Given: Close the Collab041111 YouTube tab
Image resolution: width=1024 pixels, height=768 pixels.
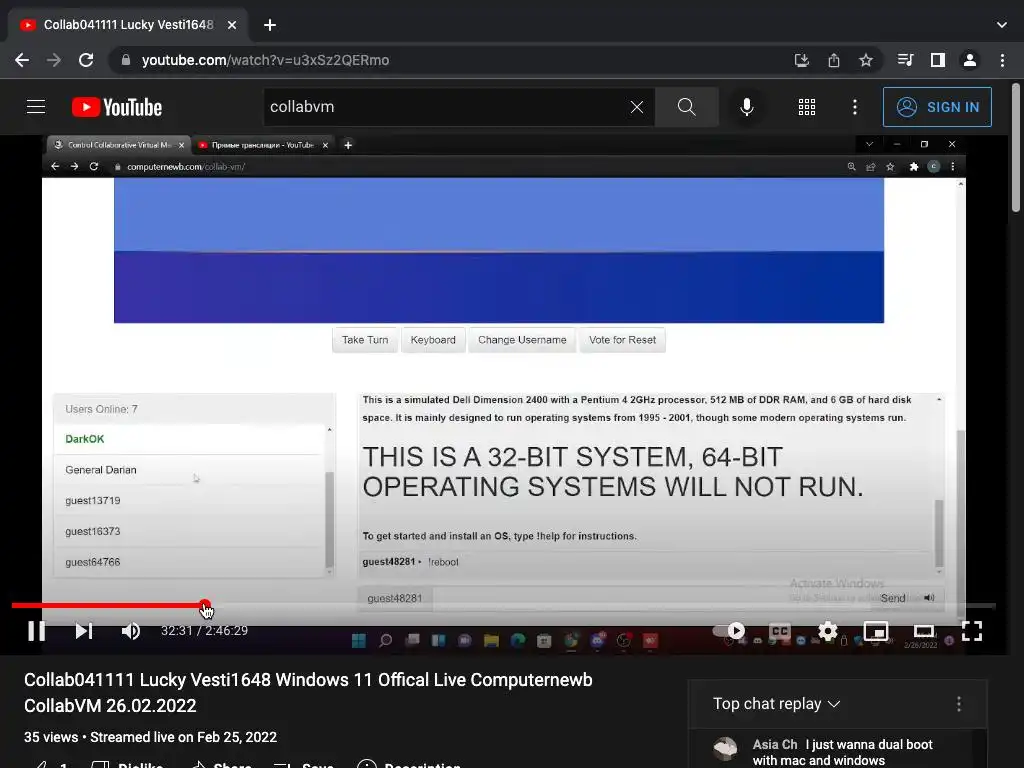Looking at the screenshot, I should click(x=232, y=25).
